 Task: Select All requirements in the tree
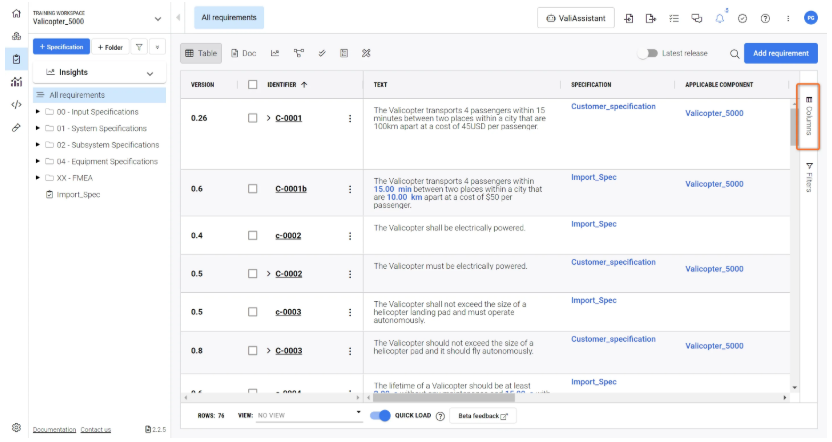(99, 95)
